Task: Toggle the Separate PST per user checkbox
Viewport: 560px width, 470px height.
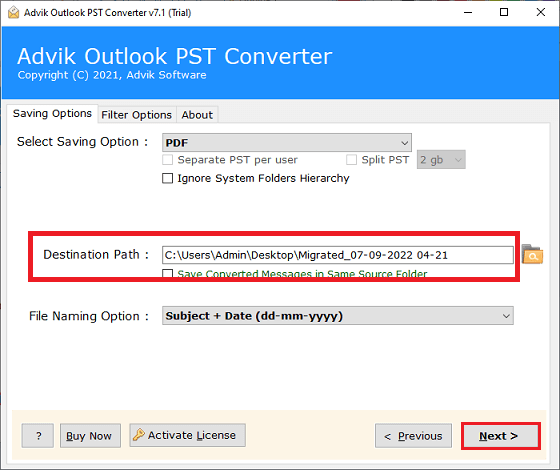Action: click(168, 160)
